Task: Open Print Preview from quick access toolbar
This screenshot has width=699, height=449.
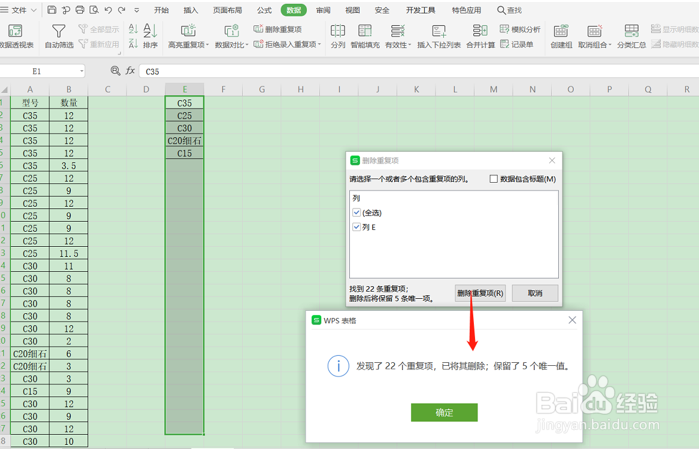Action: (x=94, y=10)
